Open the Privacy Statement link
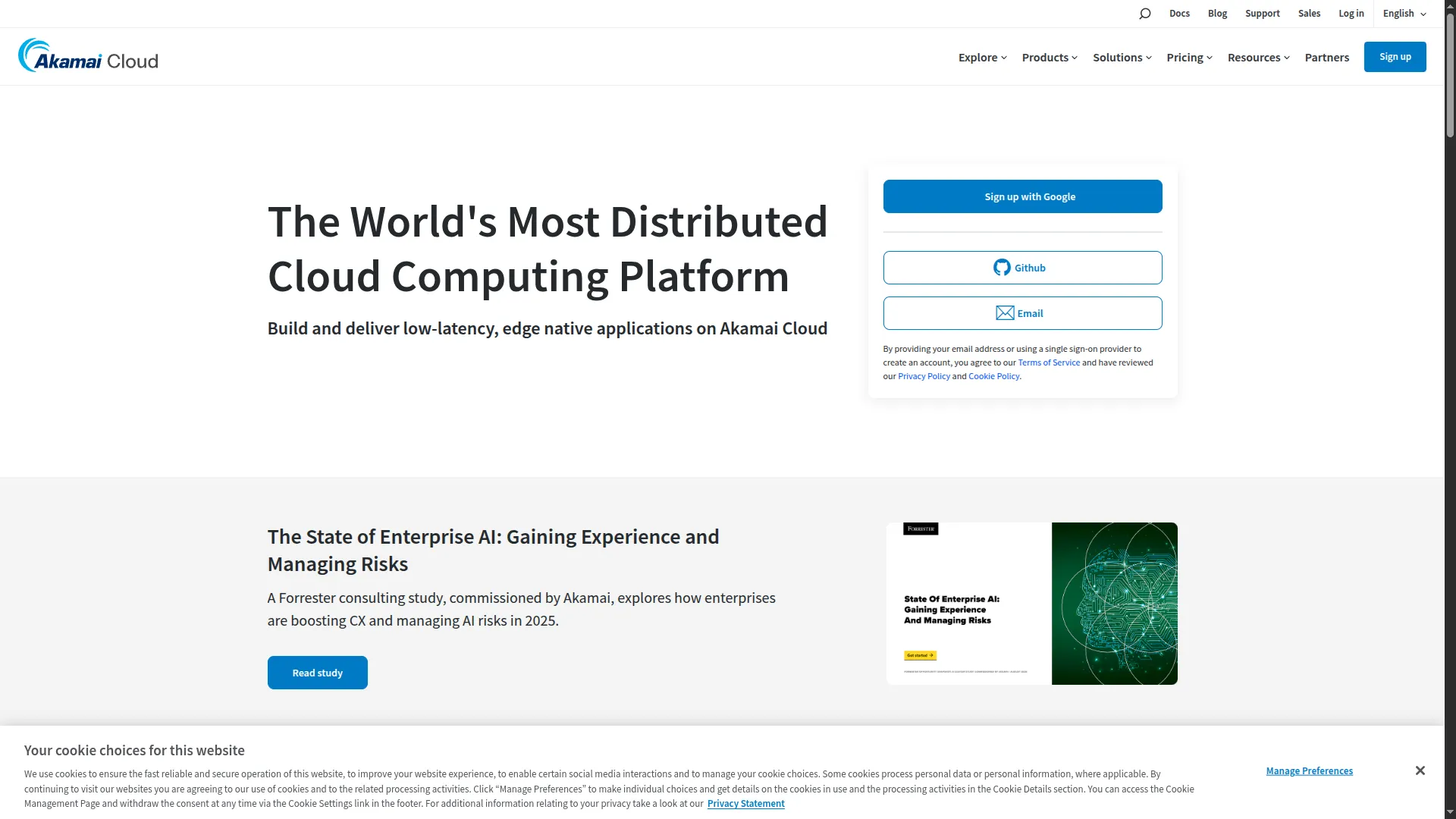Viewport: 1456px width, 819px height. pos(745,804)
